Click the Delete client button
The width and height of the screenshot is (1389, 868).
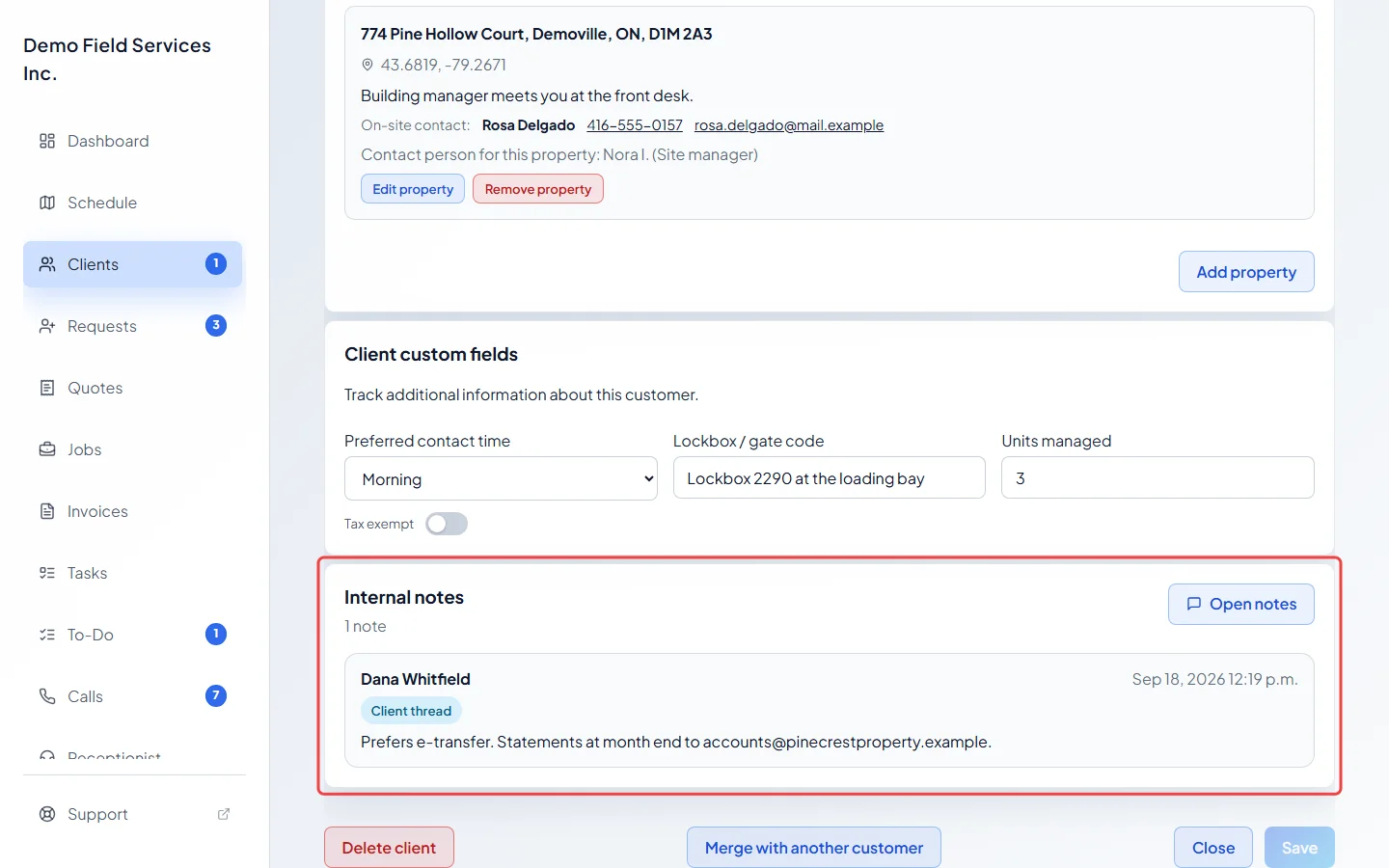pyautogui.click(x=389, y=848)
